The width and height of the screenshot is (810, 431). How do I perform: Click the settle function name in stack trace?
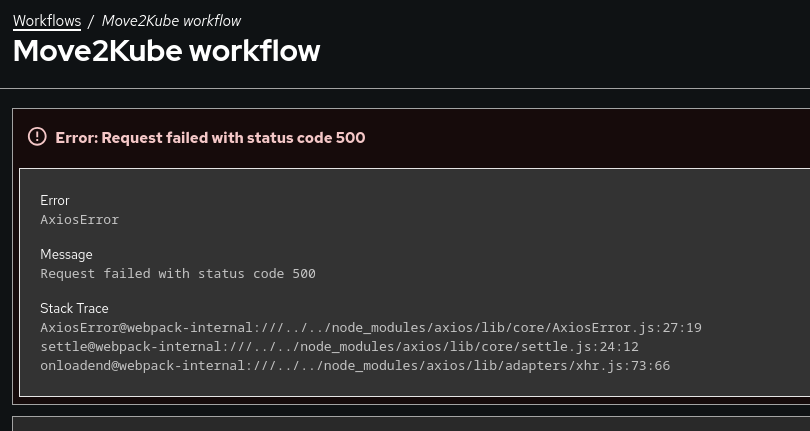[63, 346]
